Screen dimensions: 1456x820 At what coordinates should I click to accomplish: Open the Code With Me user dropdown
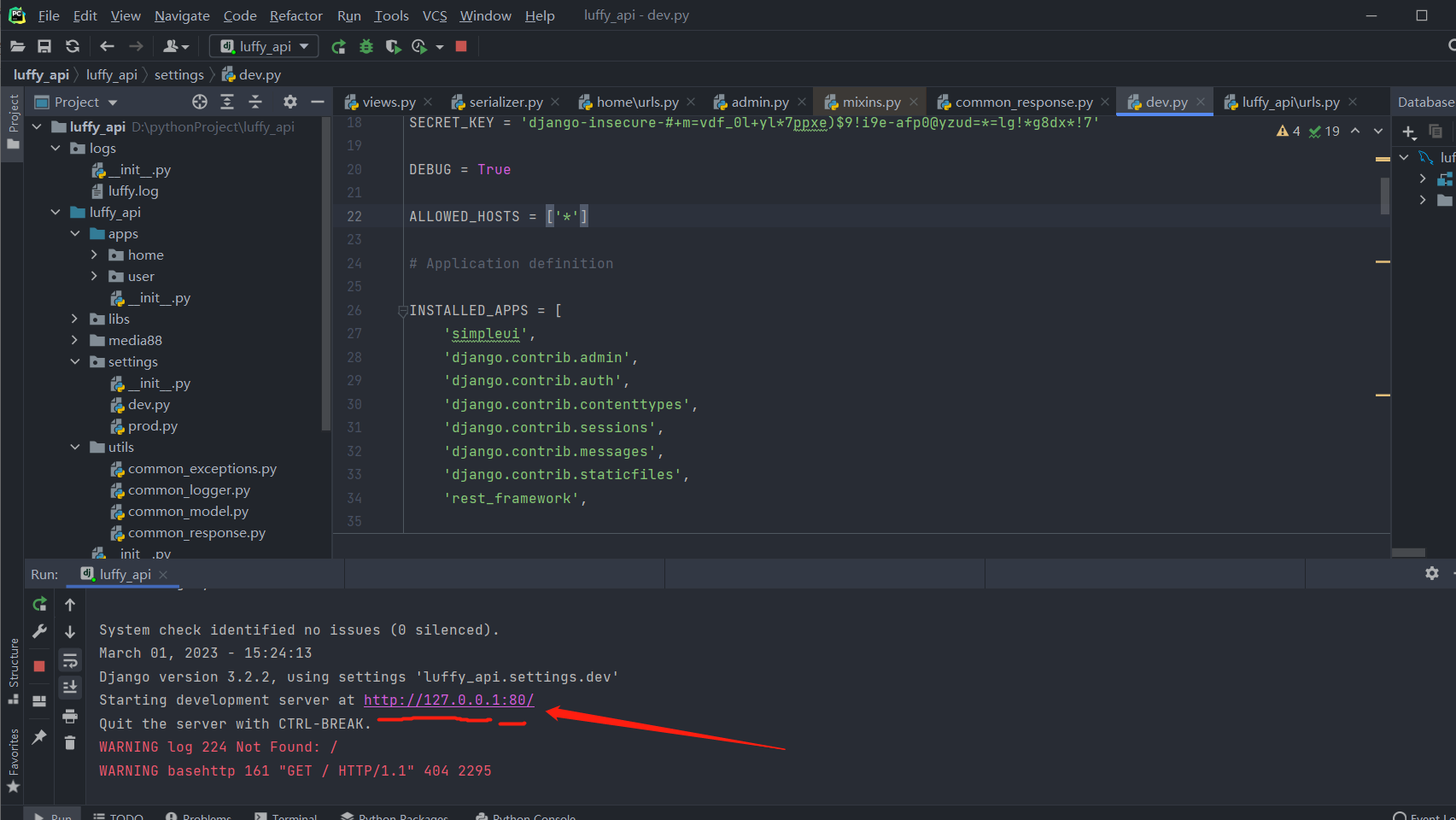[x=176, y=46]
